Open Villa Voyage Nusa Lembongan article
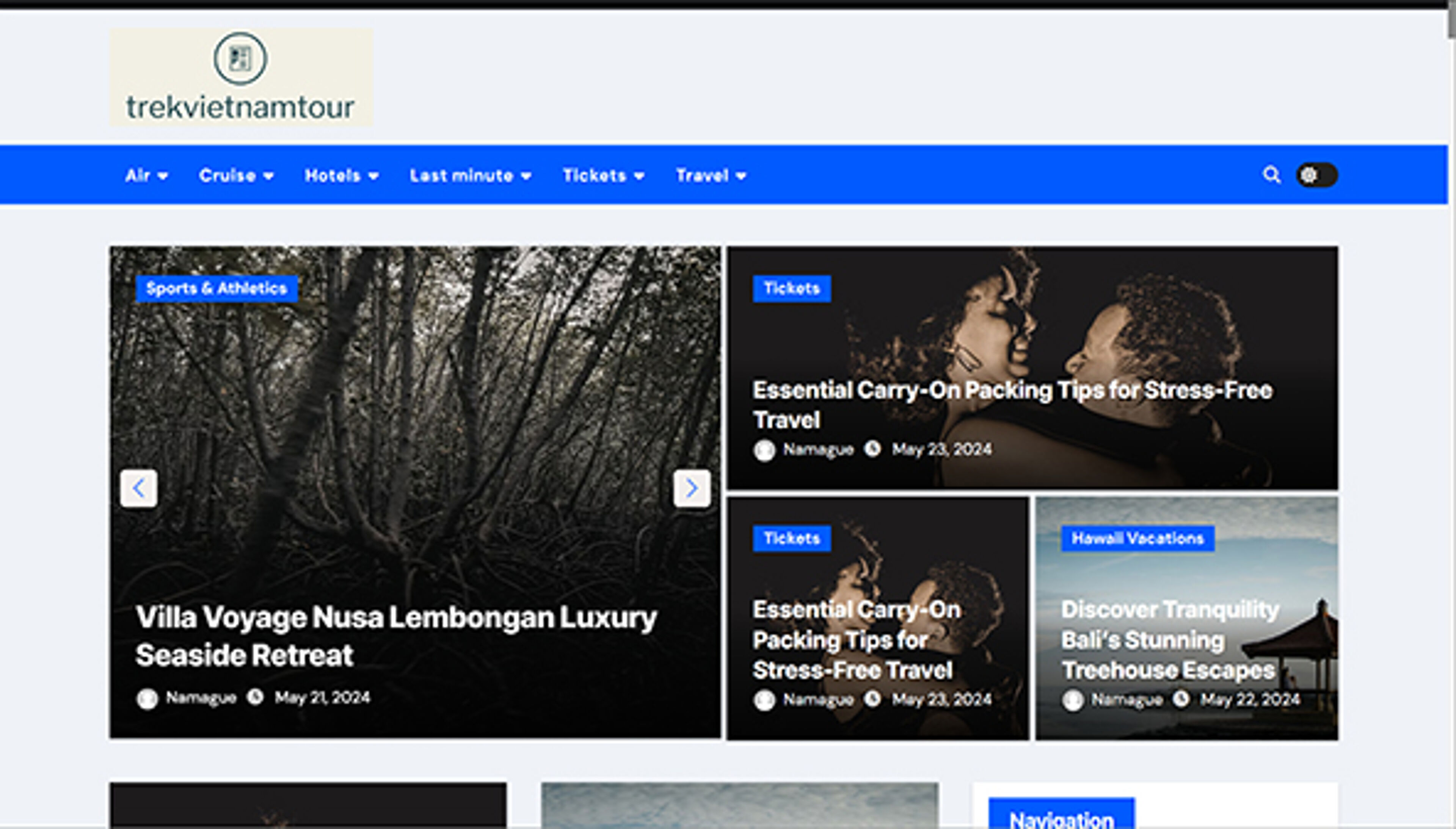This screenshot has width=1456, height=829. pos(395,636)
